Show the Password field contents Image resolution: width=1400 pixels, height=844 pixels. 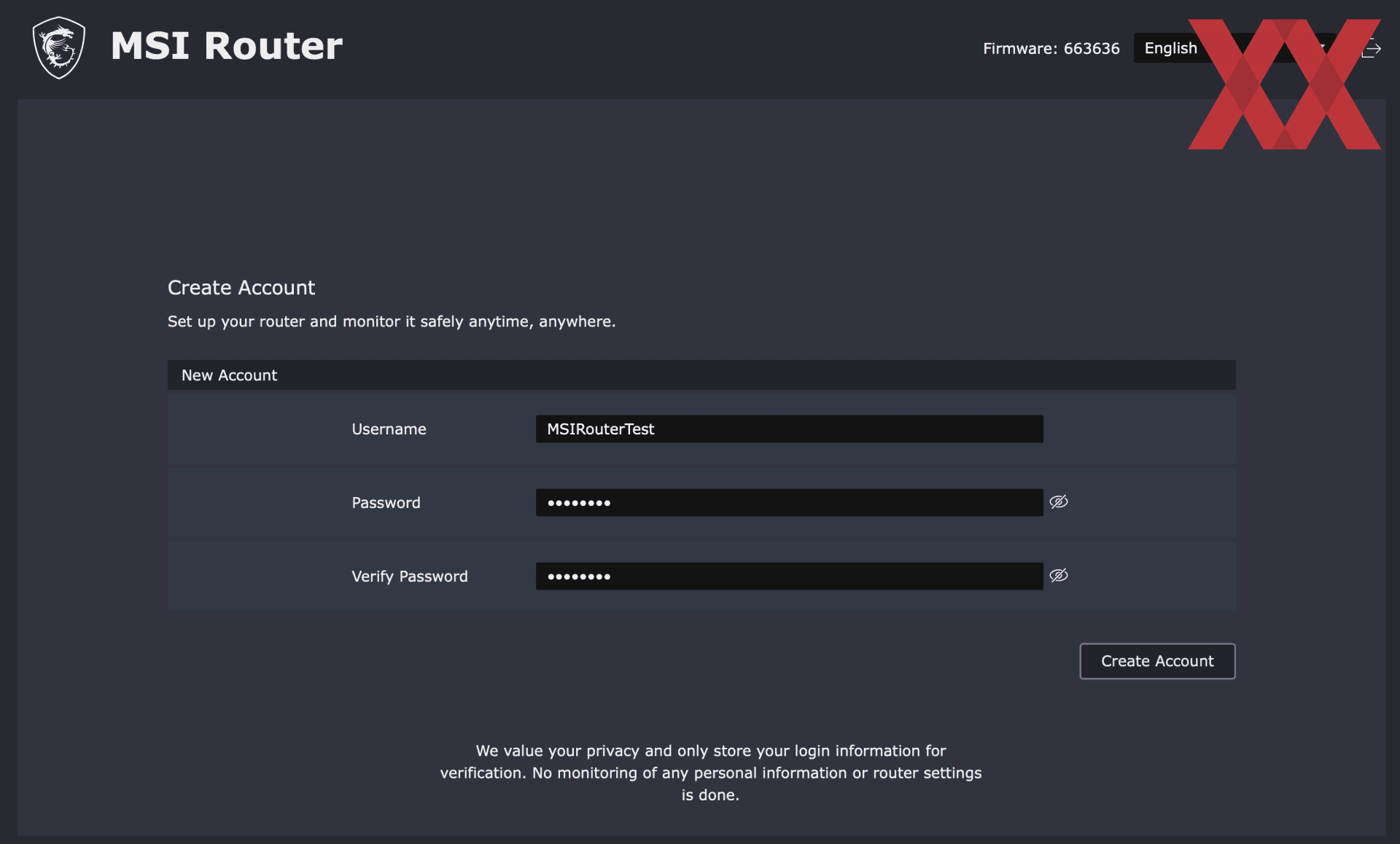[1059, 501]
